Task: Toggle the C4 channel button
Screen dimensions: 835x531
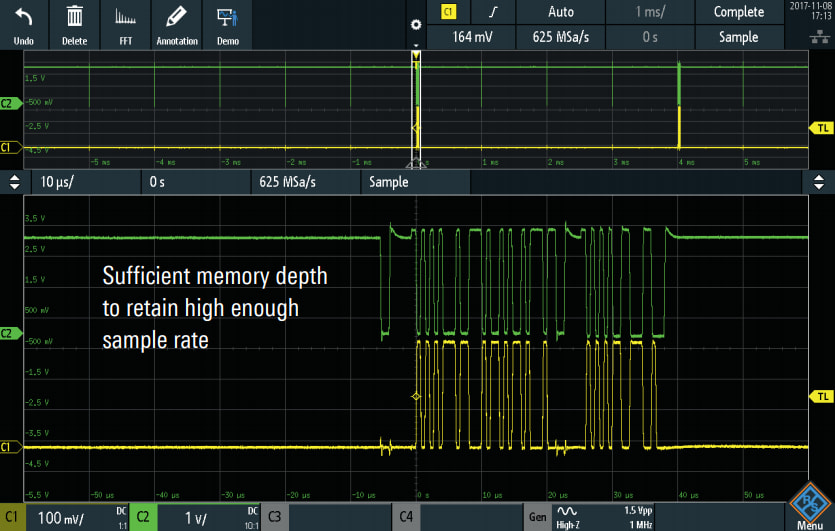Action: pyautogui.click(x=406, y=517)
